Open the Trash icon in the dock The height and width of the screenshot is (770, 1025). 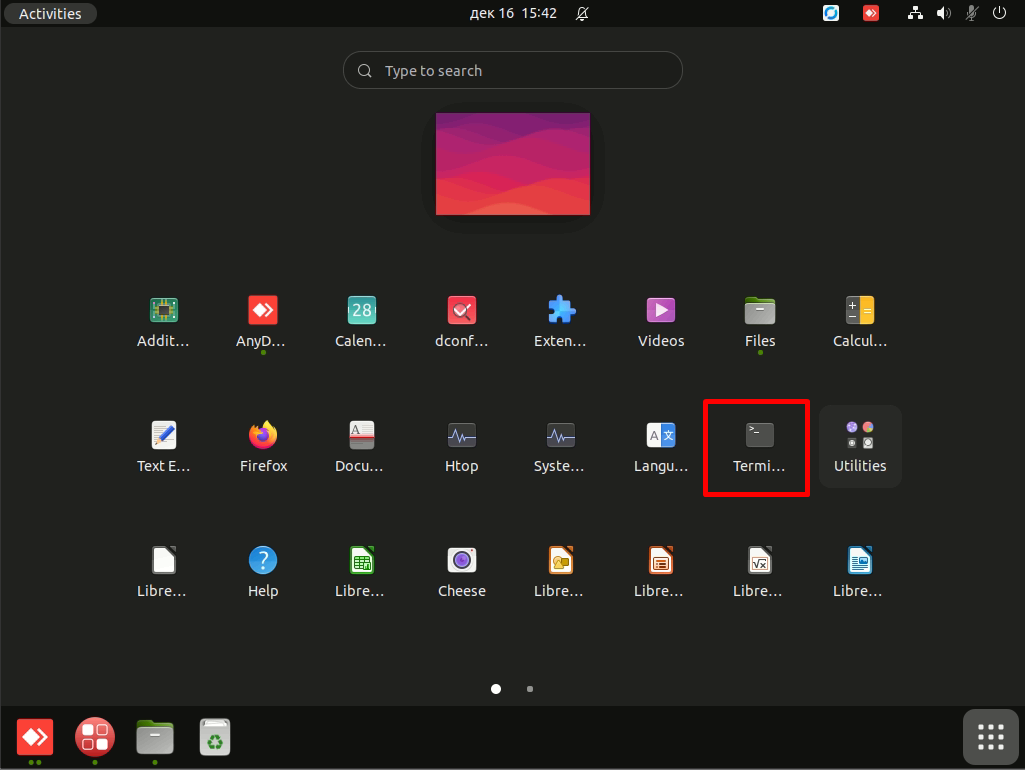214,738
